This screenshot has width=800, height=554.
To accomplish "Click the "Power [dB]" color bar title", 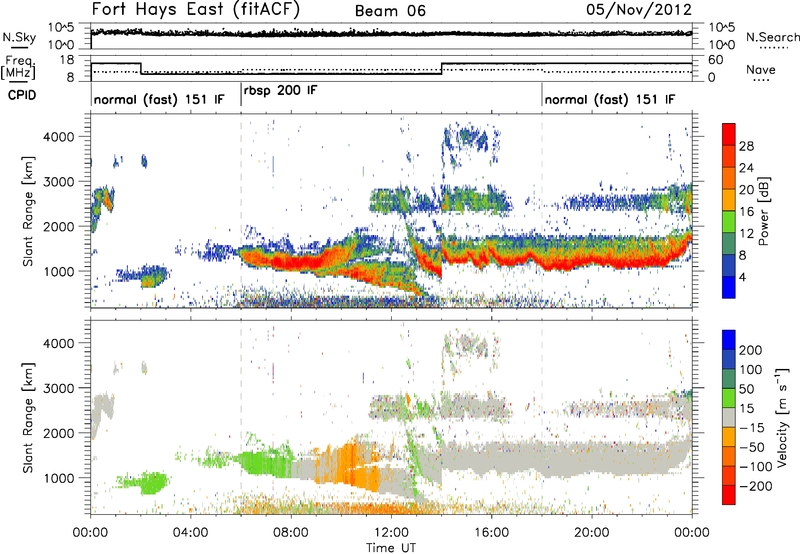I will 763,211.
